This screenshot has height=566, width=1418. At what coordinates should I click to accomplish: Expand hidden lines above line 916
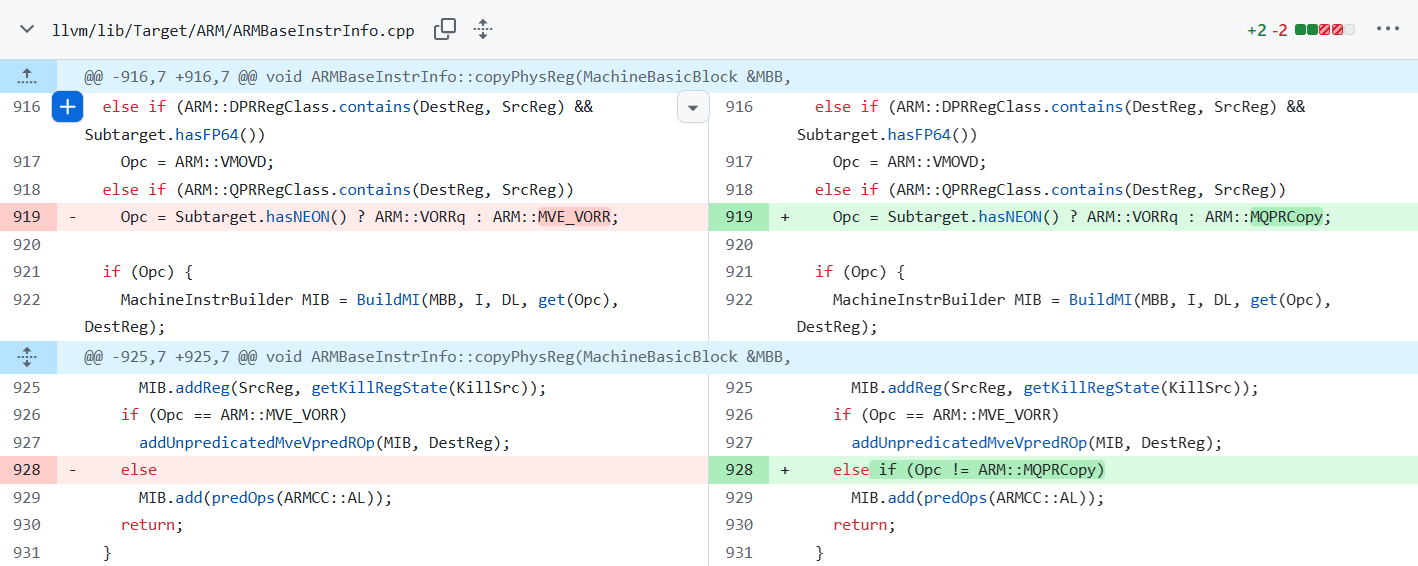click(x=27, y=76)
